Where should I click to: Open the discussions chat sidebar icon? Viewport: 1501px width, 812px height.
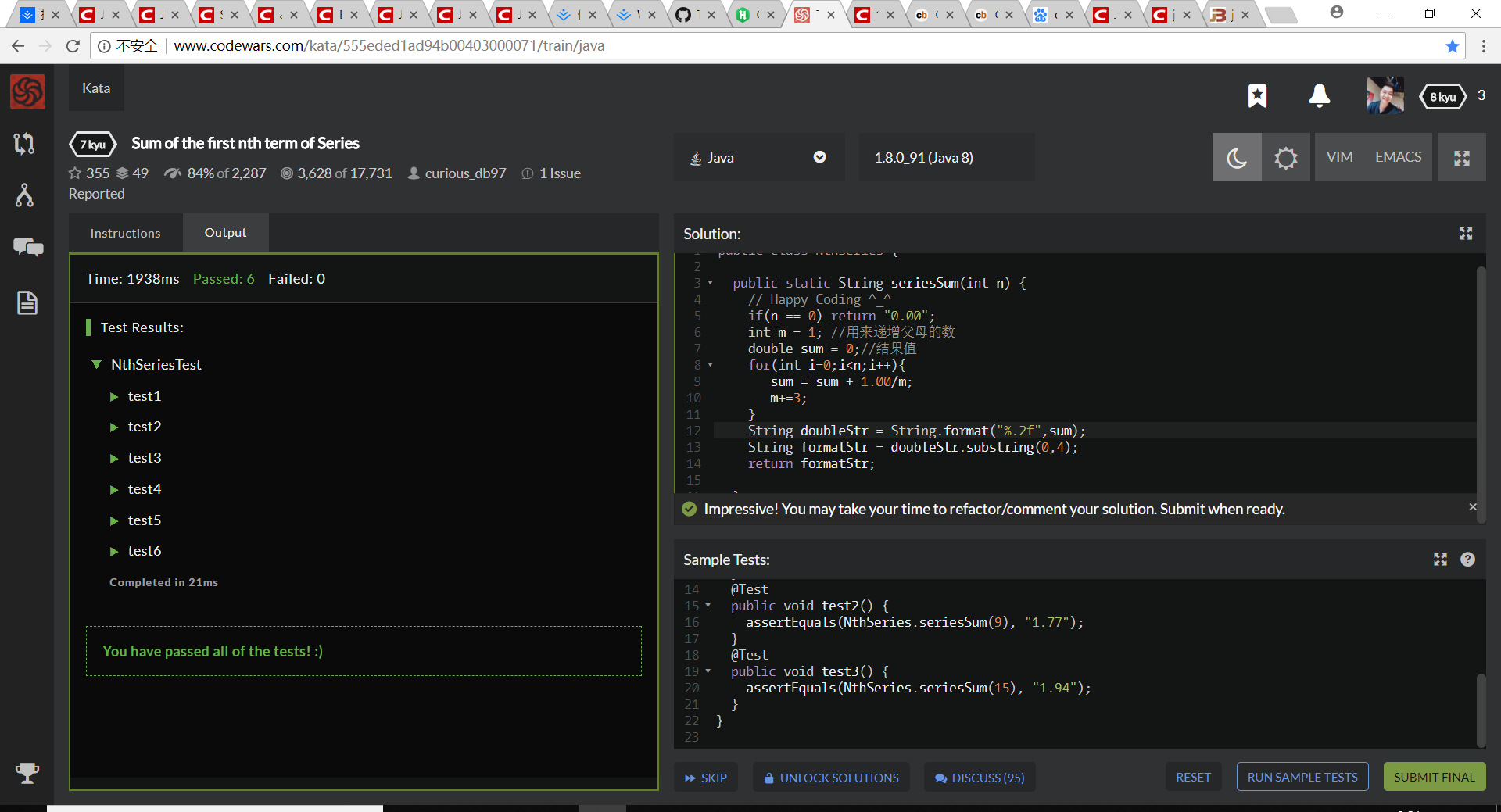(28, 248)
